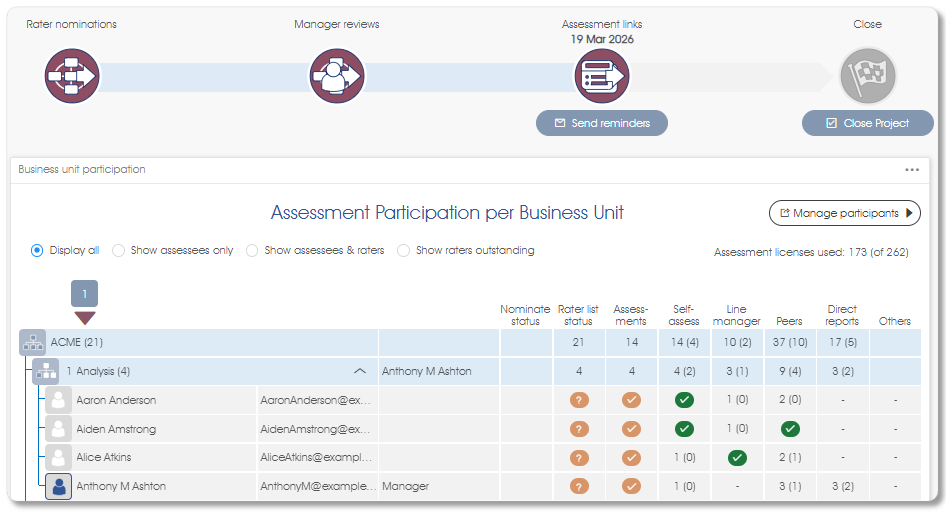The width and height of the screenshot is (946, 512).
Task: Click the Aaron Anderson name
Action: pyautogui.click(x=116, y=400)
